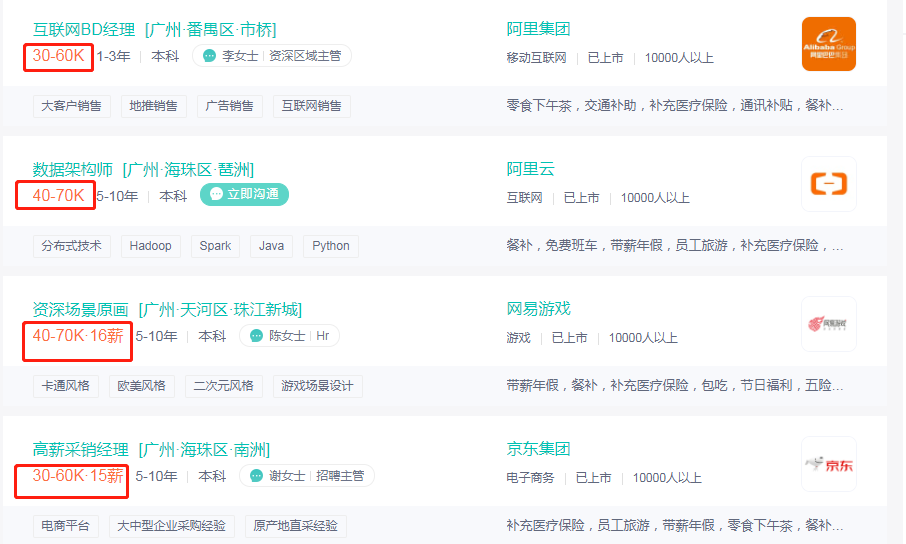The width and height of the screenshot is (906, 544).
Task: Select the 互联网销售 tag
Action: click(x=311, y=106)
